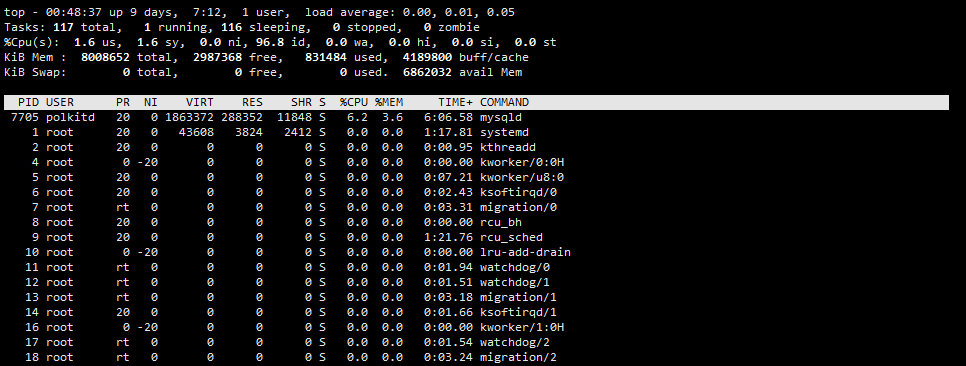Click the KiB Swap label
The image size is (966, 366).
click(35, 73)
